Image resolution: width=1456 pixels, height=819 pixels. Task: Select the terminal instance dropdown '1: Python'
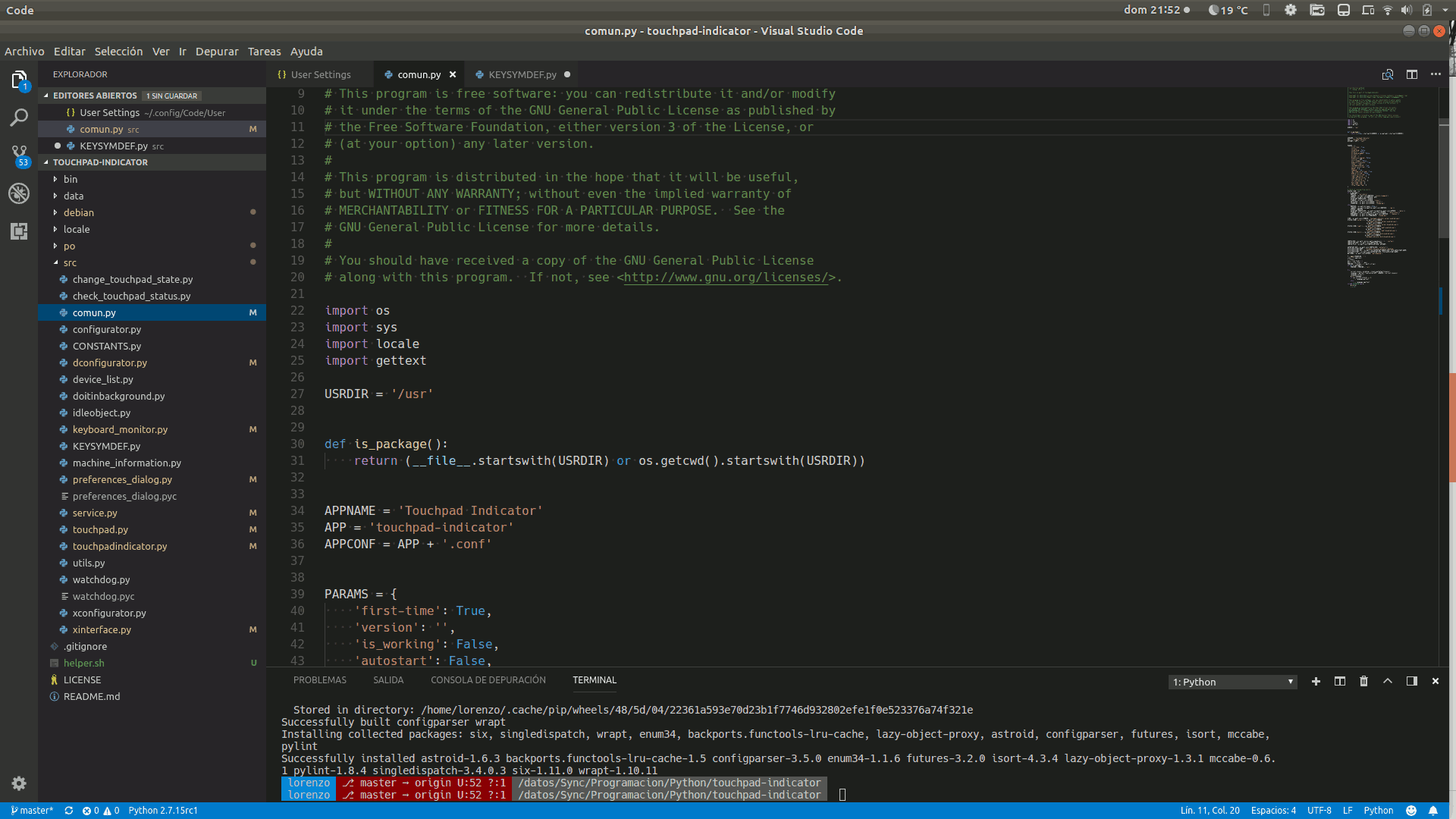1233,682
